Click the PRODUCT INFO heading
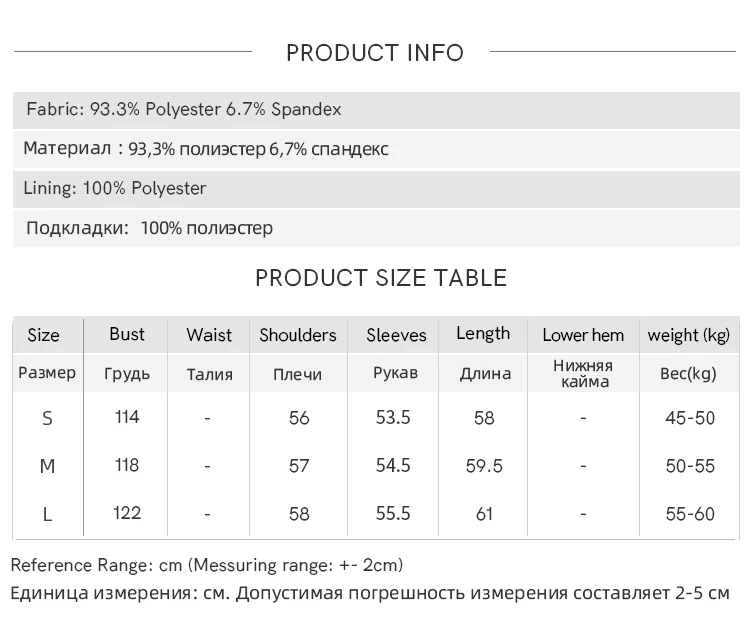 375,53
